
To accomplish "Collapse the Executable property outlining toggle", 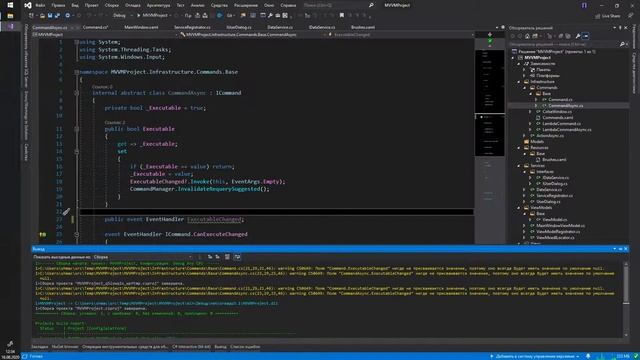I will (76, 129).
